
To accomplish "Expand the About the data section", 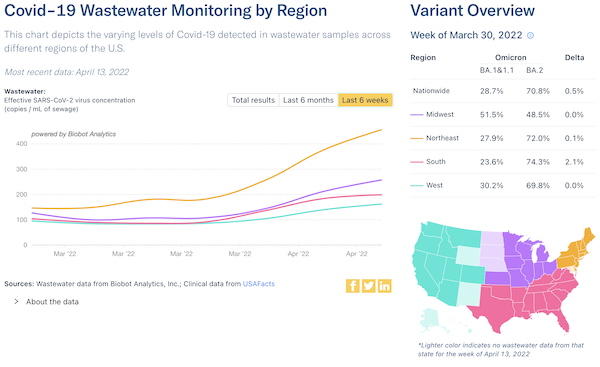I will pos(46,302).
